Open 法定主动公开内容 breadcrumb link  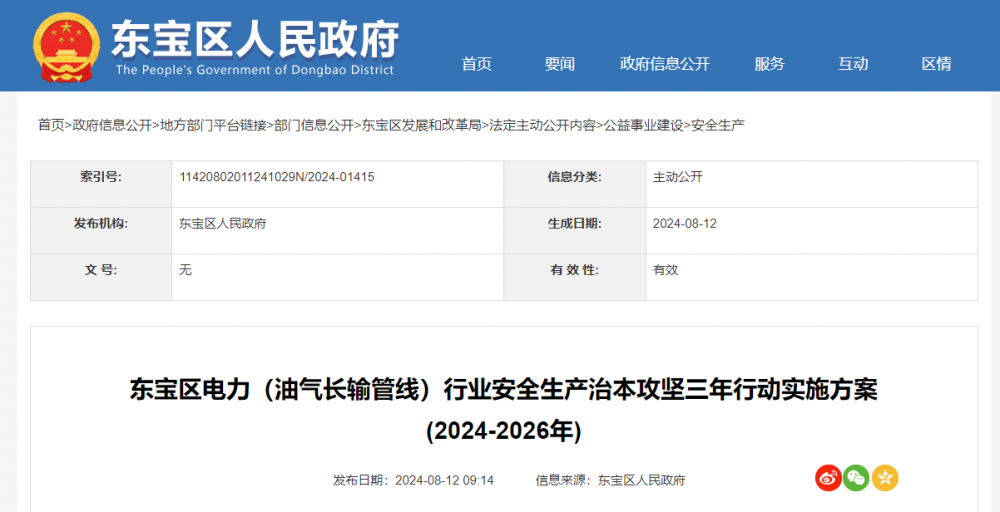[x=543, y=126]
